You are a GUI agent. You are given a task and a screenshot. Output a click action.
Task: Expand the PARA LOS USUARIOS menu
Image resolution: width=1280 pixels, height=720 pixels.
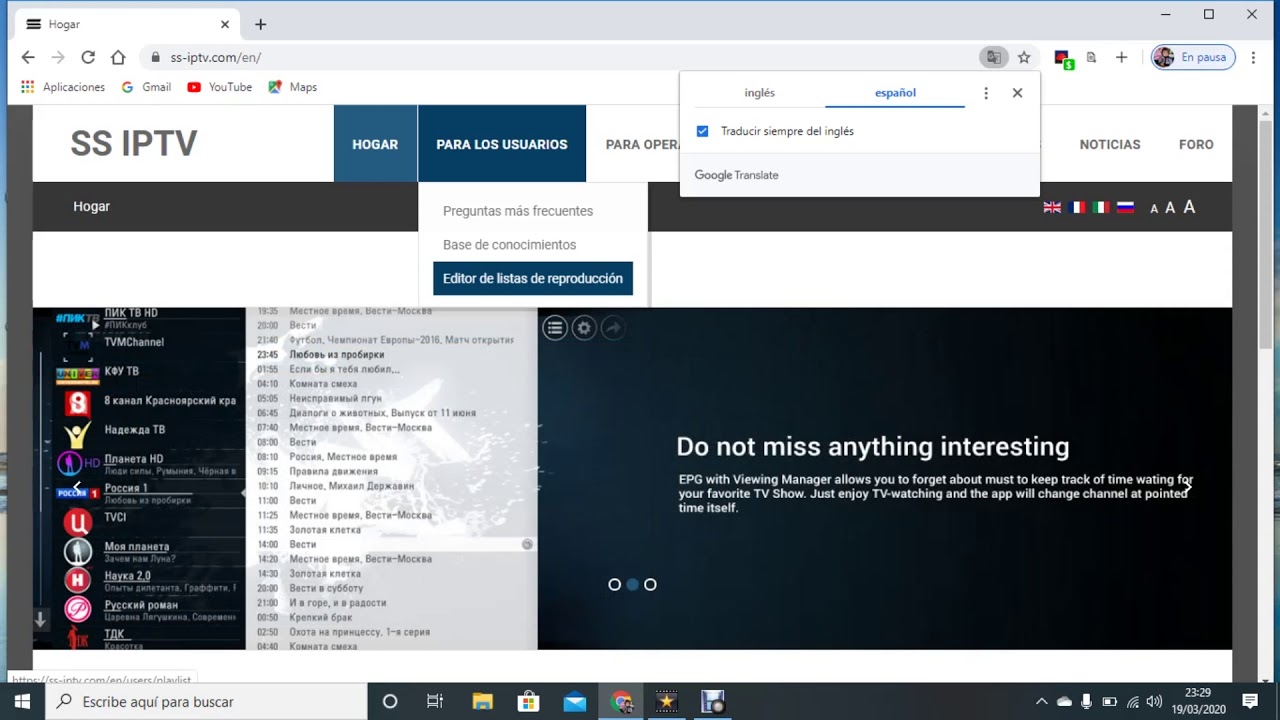click(x=502, y=144)
